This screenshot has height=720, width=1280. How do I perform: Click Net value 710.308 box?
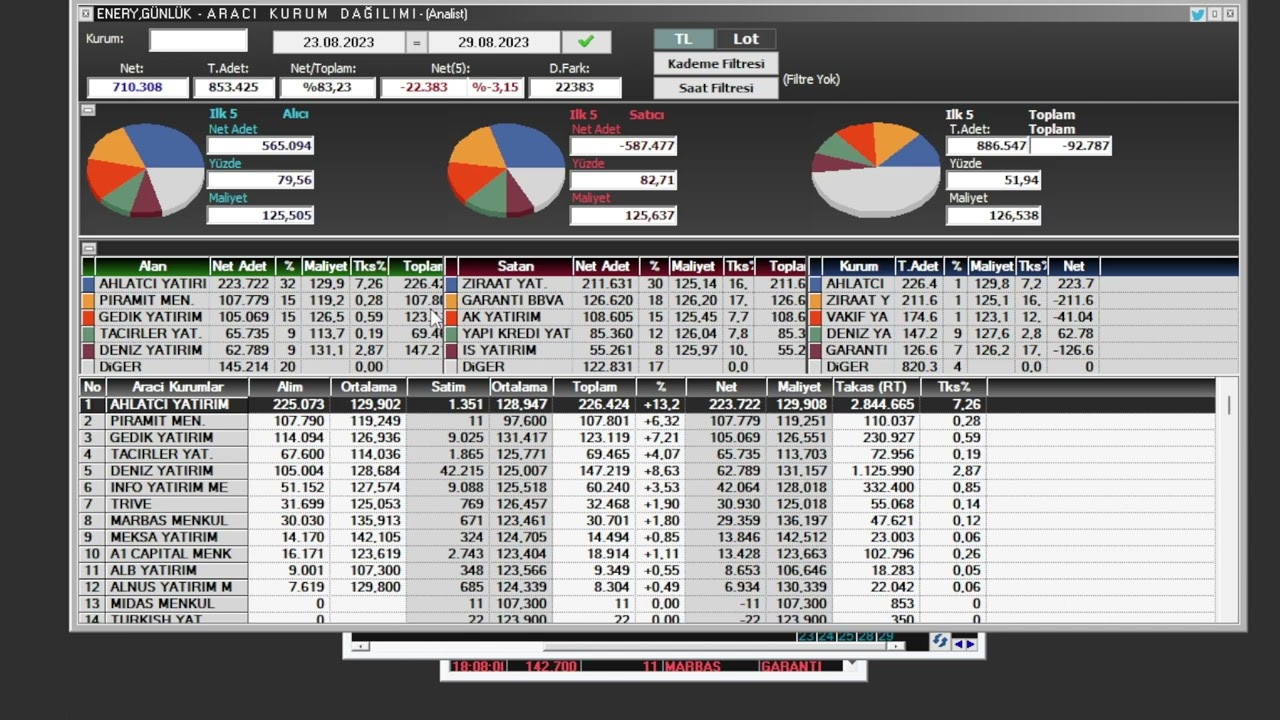(138, 87)
